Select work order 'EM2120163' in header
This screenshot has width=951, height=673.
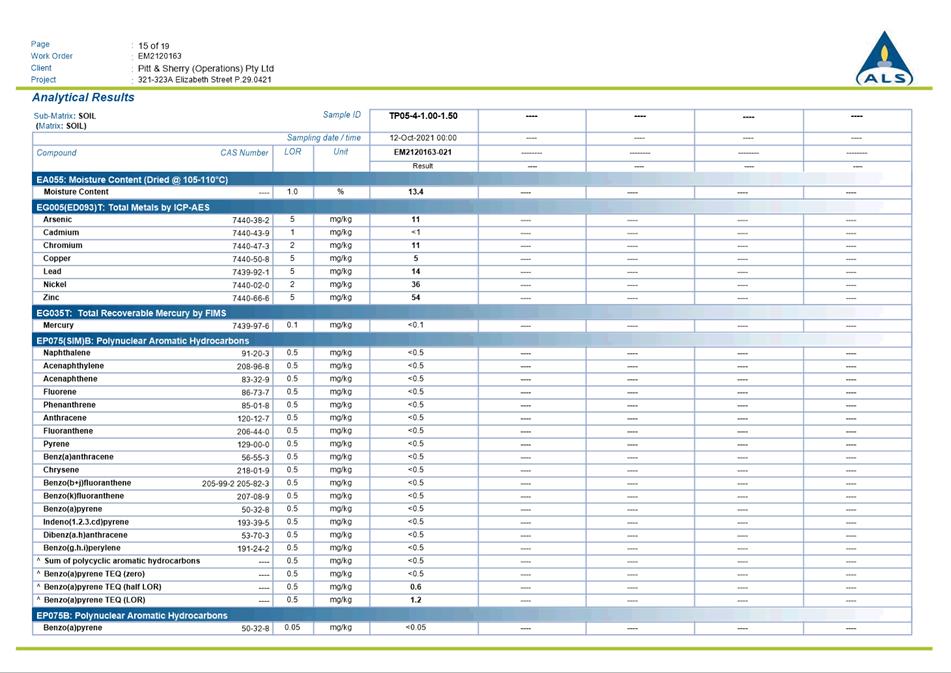[160, 56]
